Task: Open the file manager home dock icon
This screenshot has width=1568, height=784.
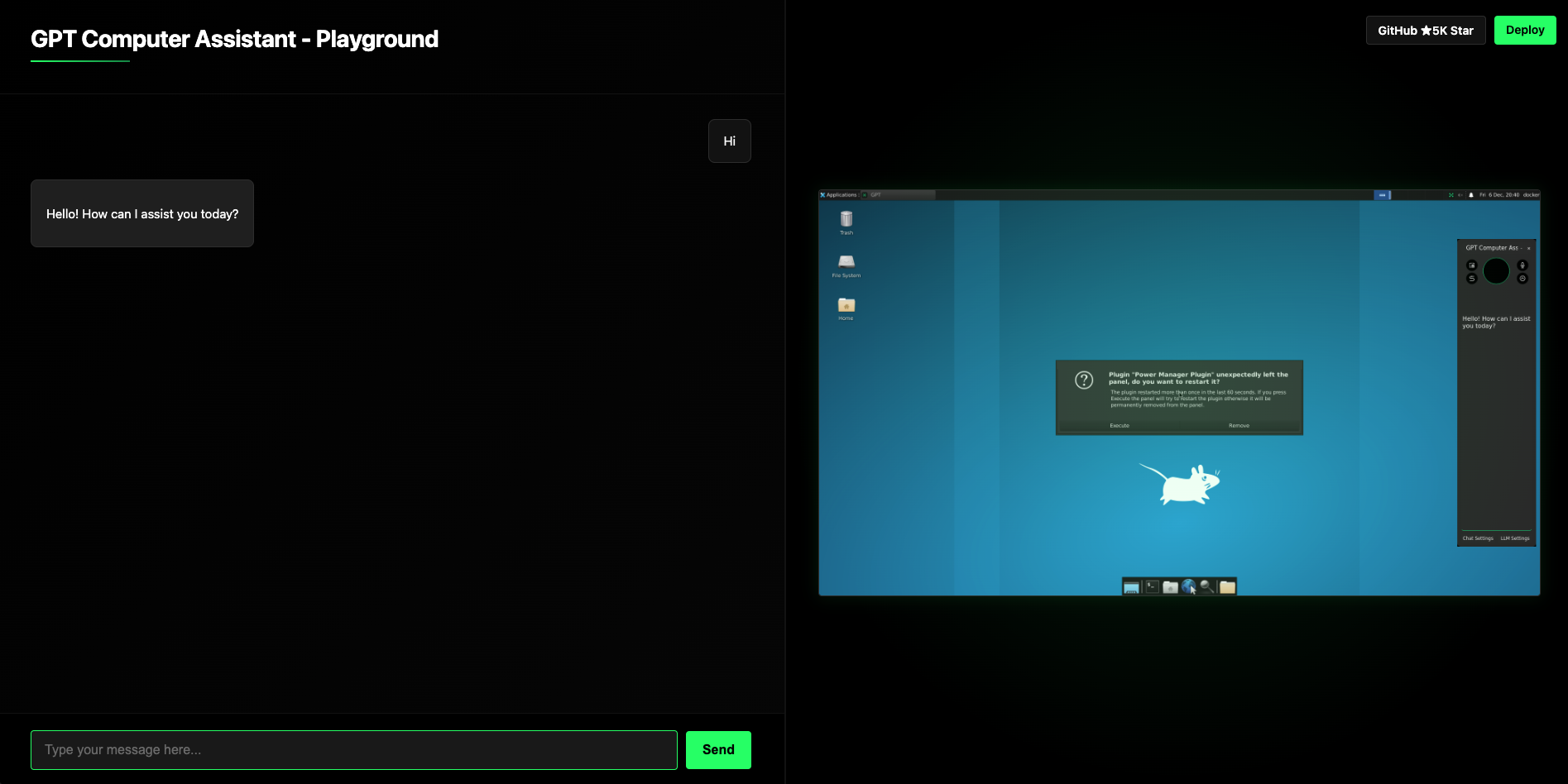Action: pos(1170,587)
